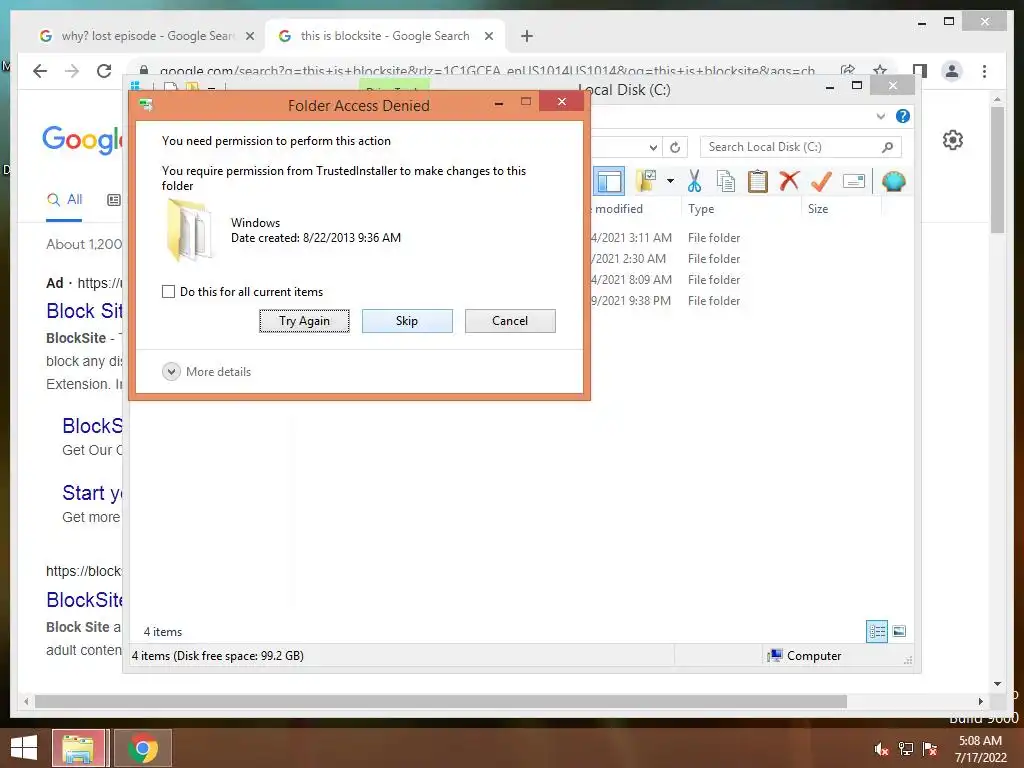Switch to details view in Explorer

[876, 631]
